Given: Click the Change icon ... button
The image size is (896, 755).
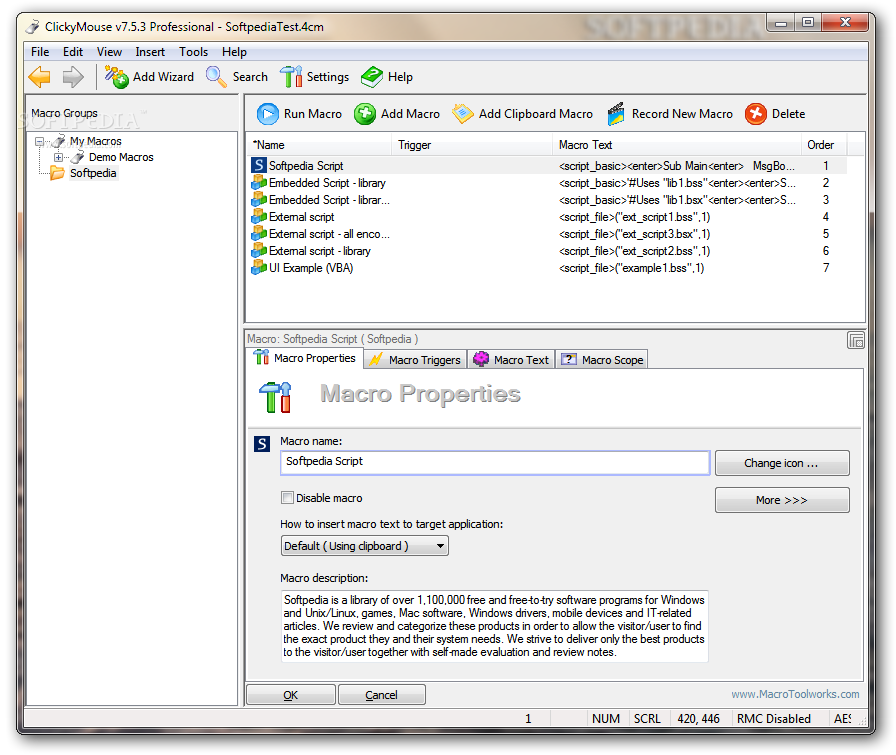Looking at the screenshot, I should [x=782, y=463].
